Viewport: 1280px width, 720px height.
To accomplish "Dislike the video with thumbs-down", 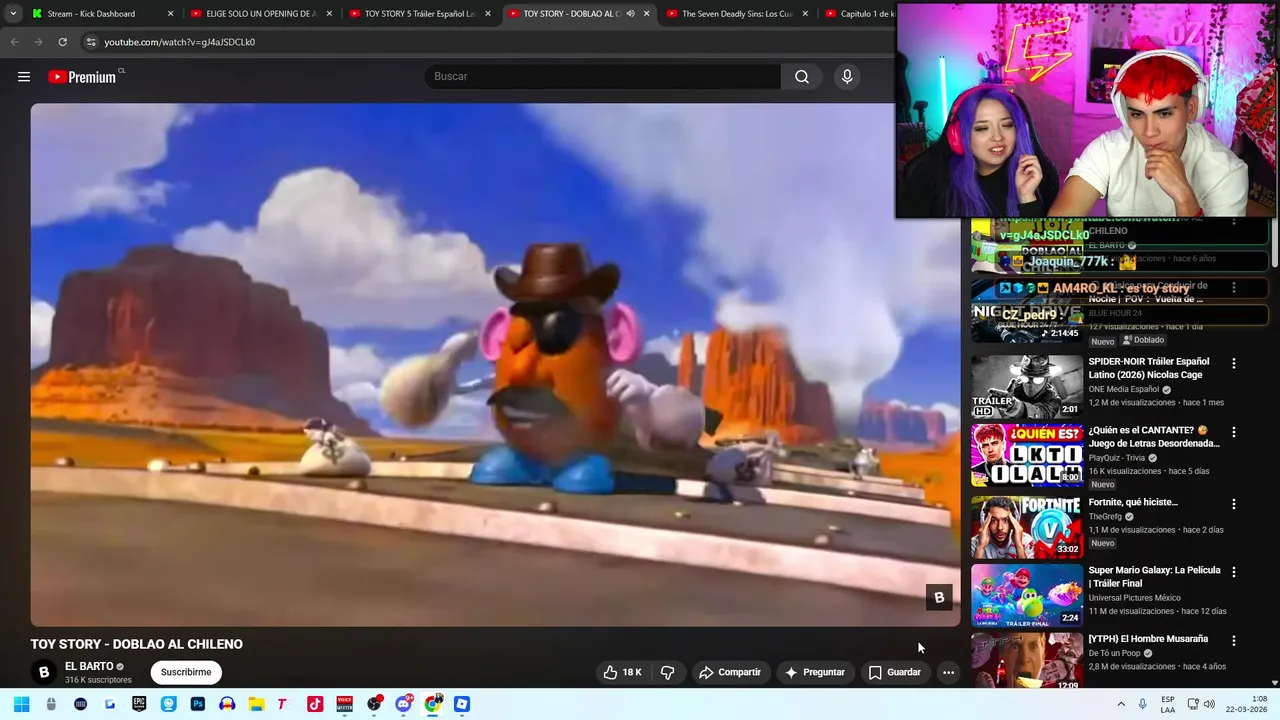I will tap(668, 672).
